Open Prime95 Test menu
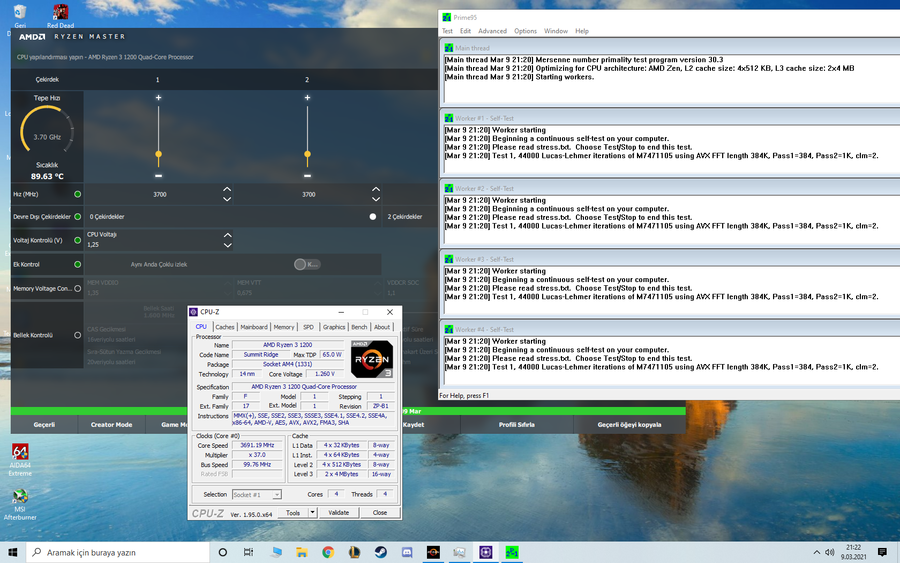This screenshot has height=563, width=900. (x=447, y=31)
